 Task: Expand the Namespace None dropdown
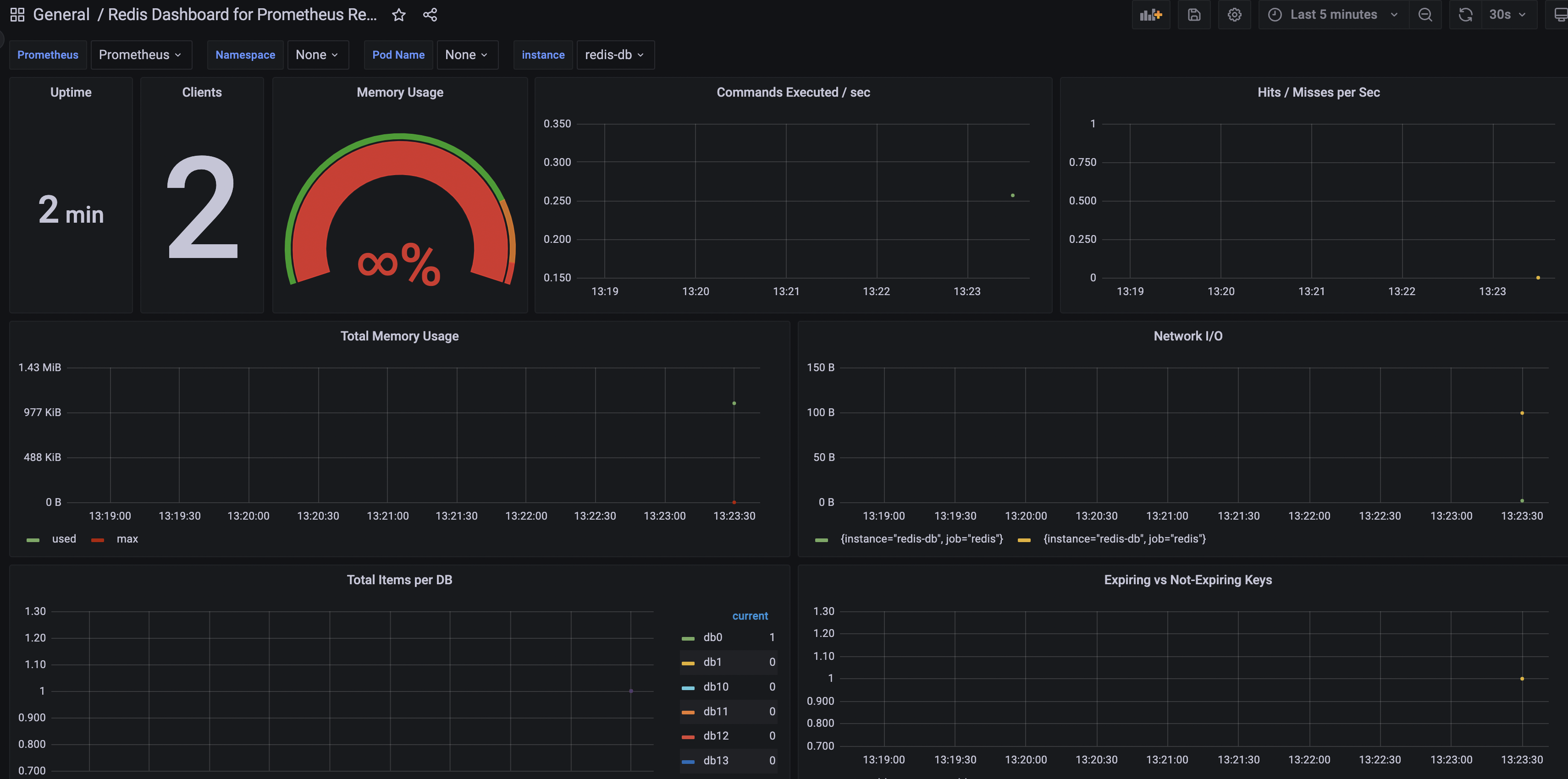point(317,55)
